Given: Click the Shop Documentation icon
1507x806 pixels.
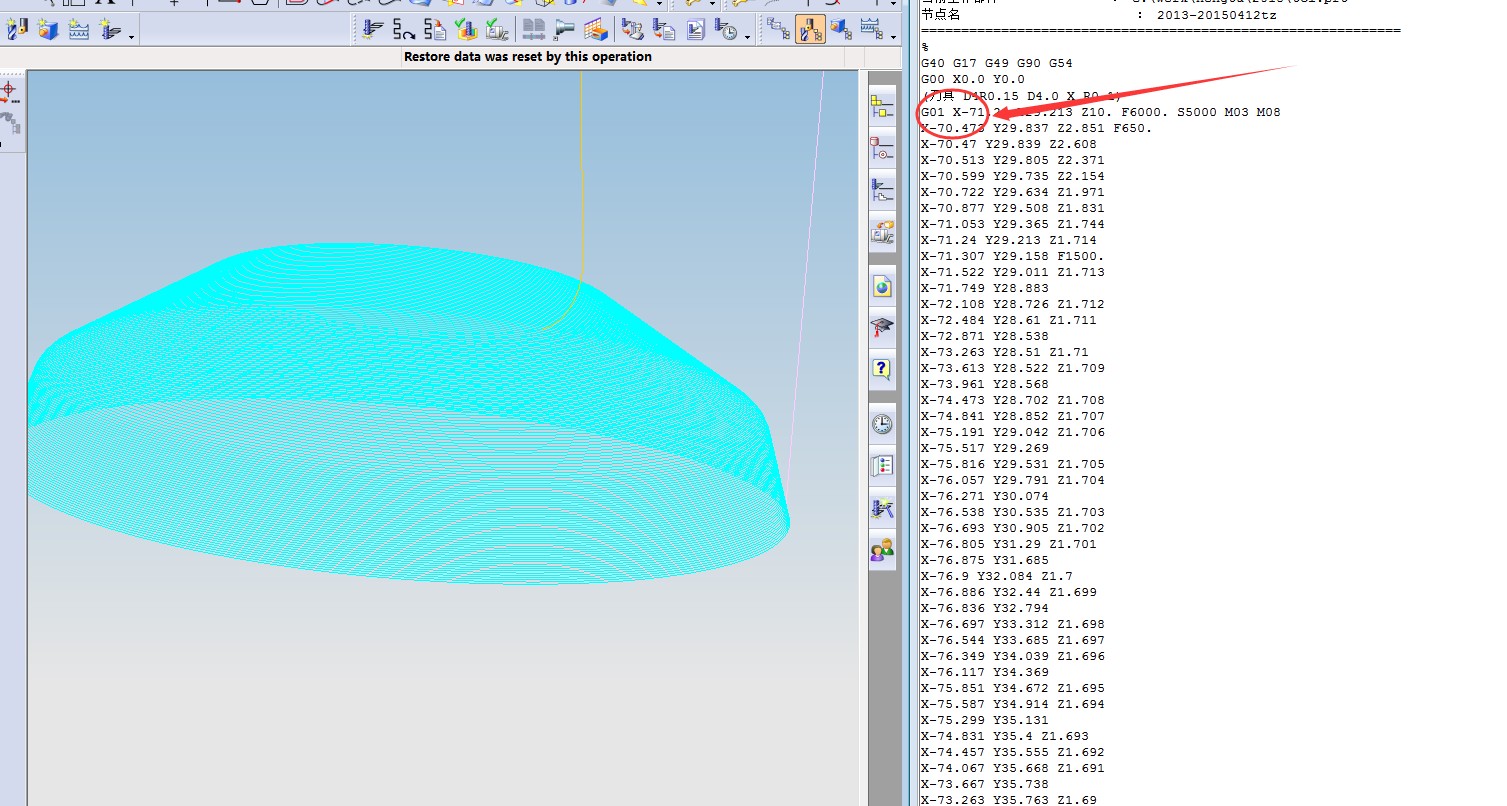Looking at the screenshot, I should 696,30.
